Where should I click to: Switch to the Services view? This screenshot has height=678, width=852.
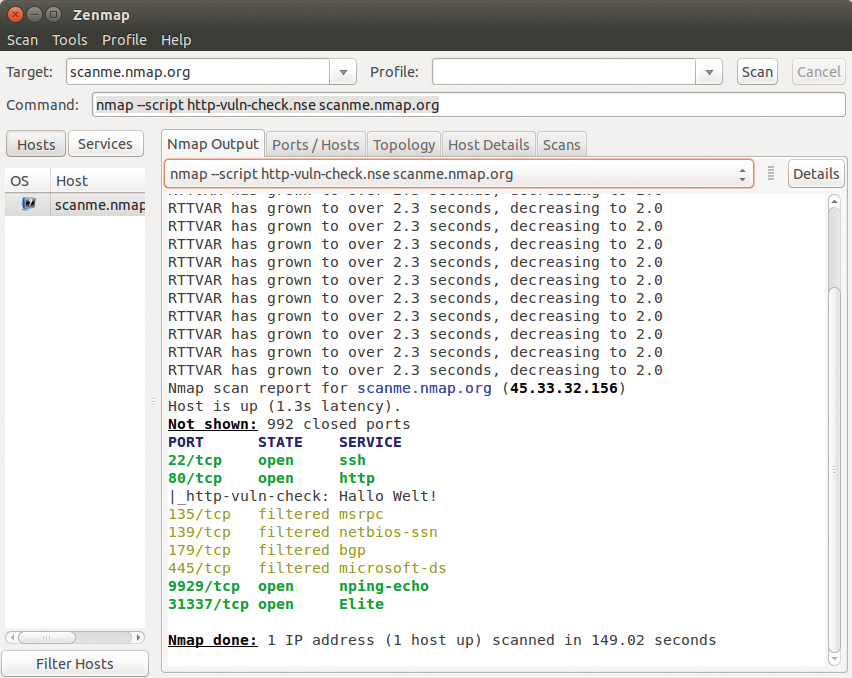pos(105,143)
